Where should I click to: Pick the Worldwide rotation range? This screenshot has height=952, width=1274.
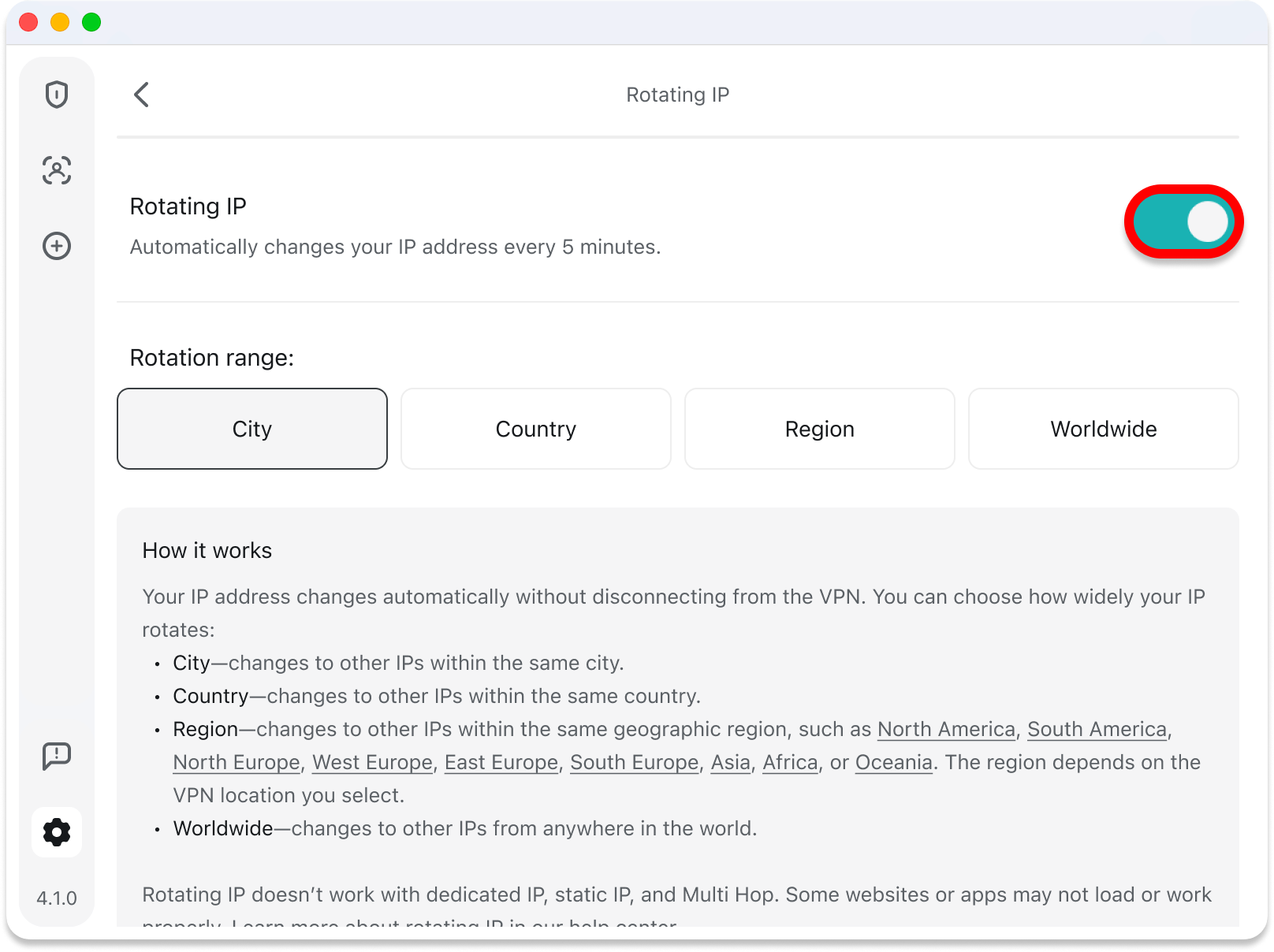pyautogui.click(x=1104, y=429)
